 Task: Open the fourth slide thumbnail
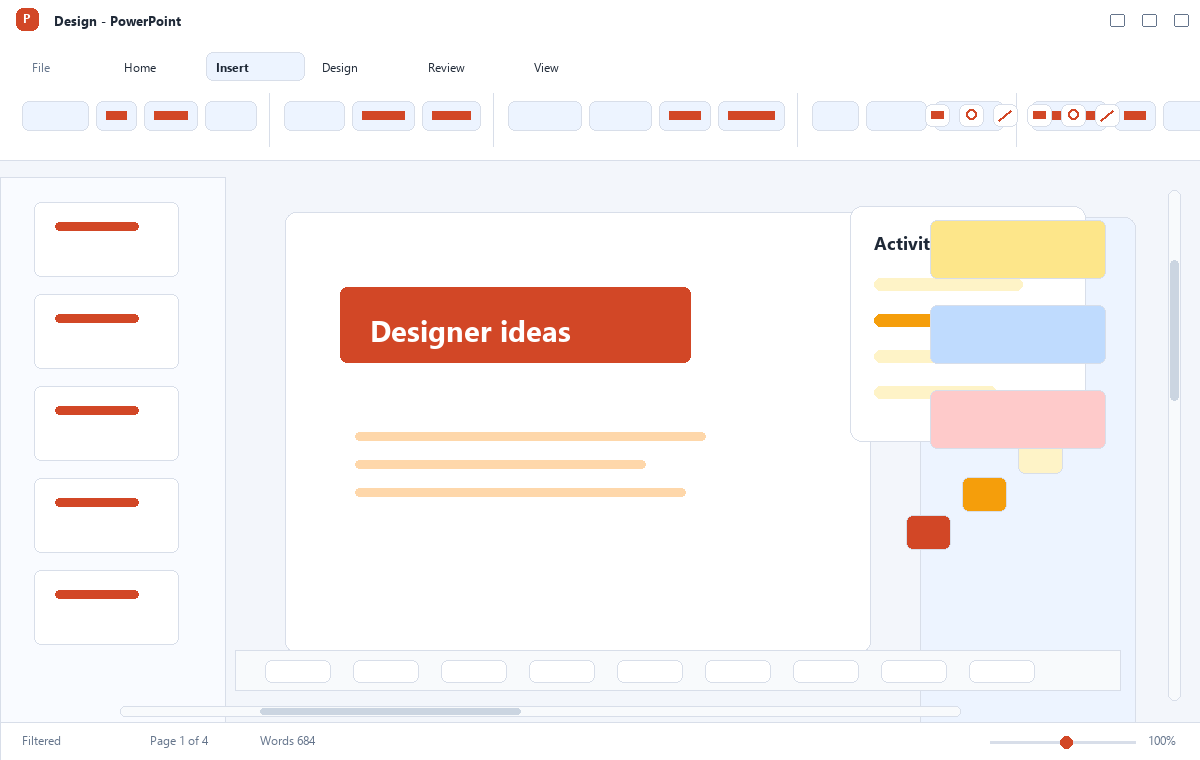pos(106,515)
